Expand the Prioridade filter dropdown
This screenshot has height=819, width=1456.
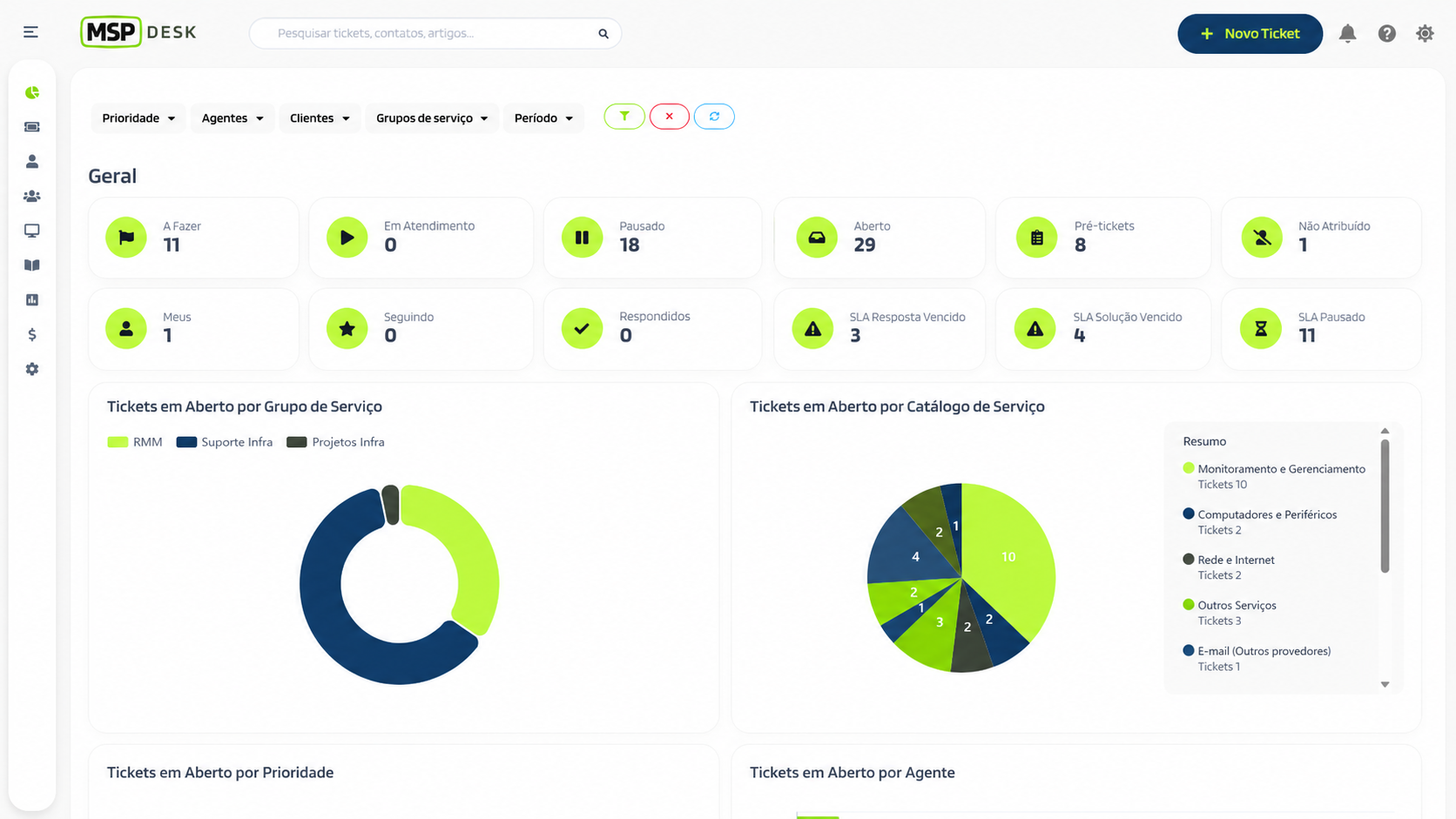[138, 118]
